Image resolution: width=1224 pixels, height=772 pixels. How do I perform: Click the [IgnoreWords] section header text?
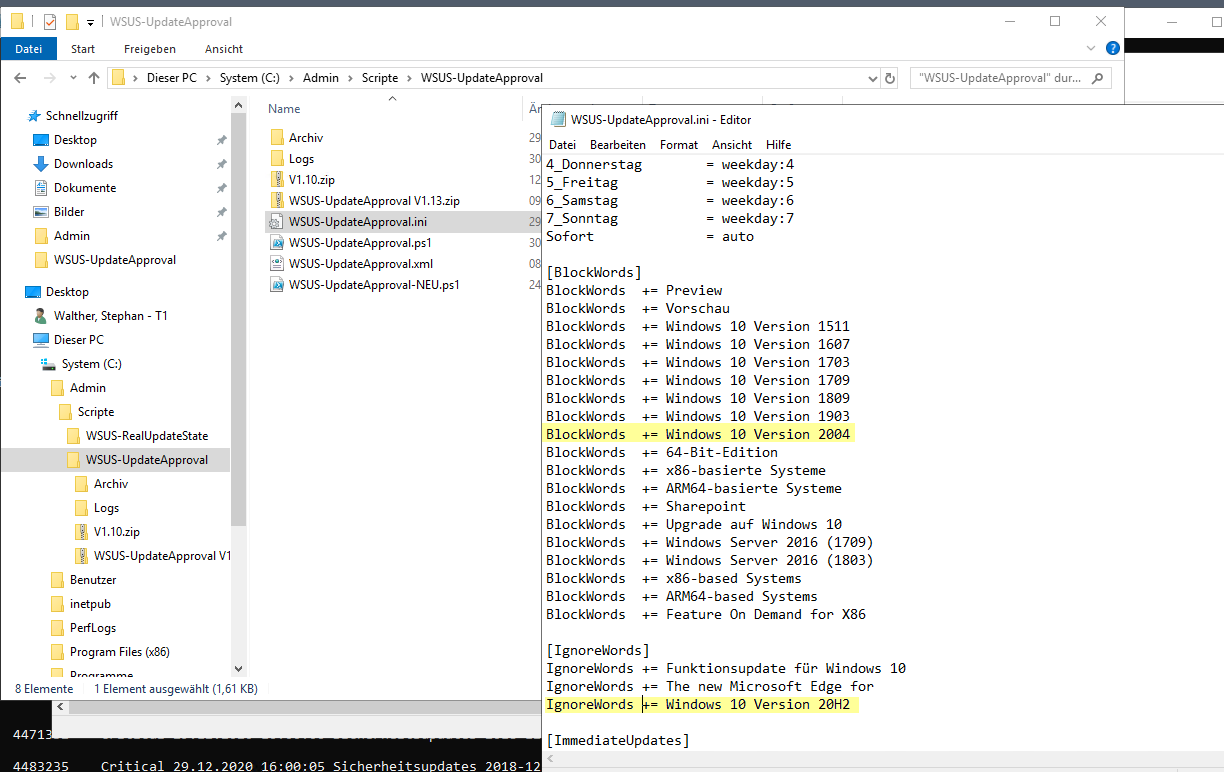click(598, 650)
